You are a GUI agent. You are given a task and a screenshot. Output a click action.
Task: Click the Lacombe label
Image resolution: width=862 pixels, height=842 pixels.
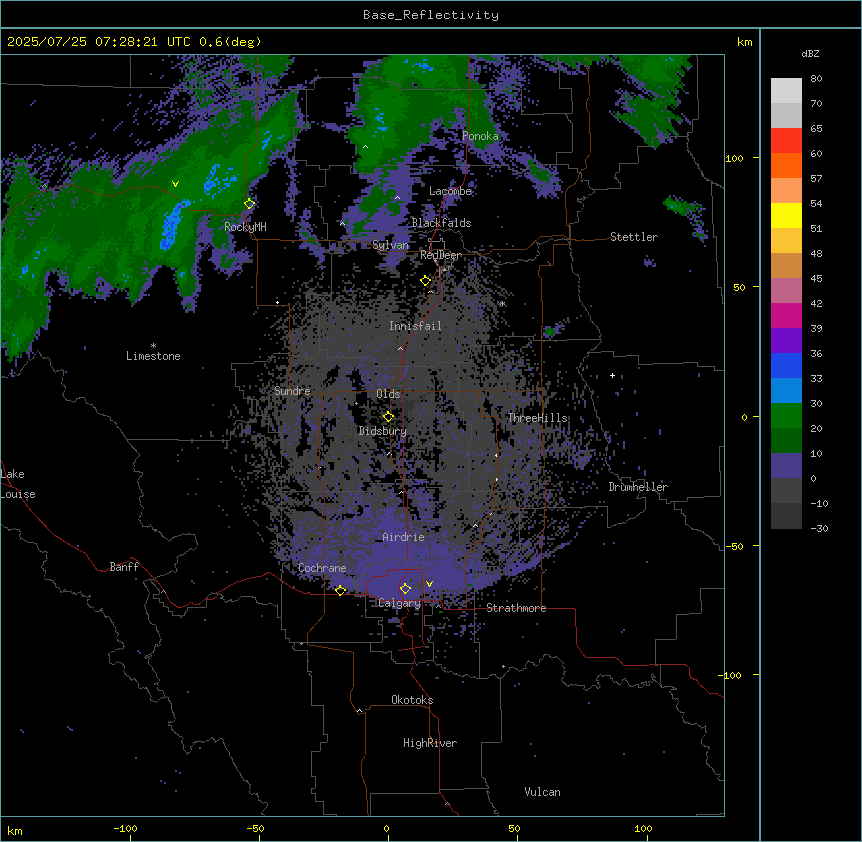450,191
